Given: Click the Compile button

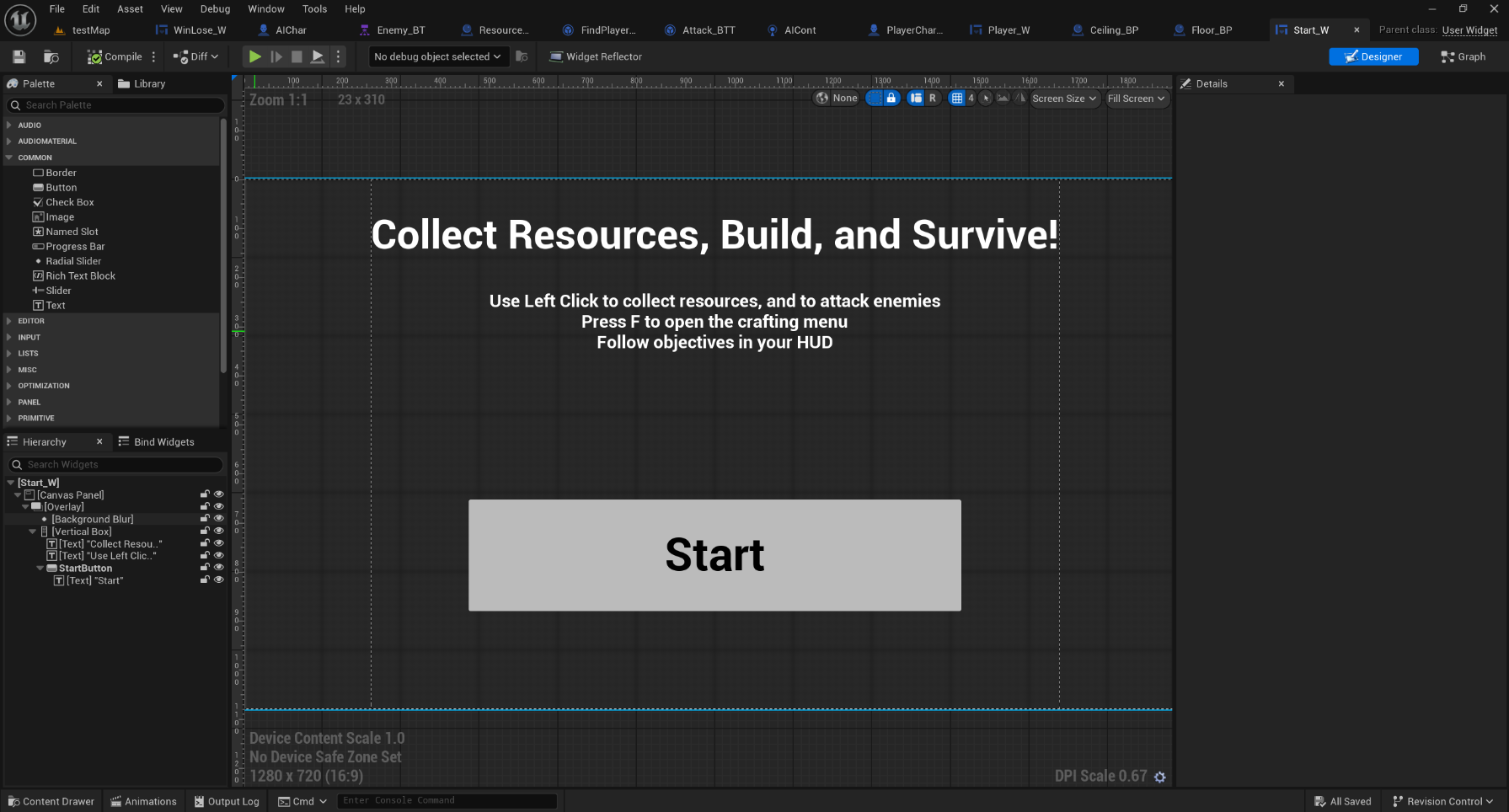Looking at the screenshot, I should point(115,56).
